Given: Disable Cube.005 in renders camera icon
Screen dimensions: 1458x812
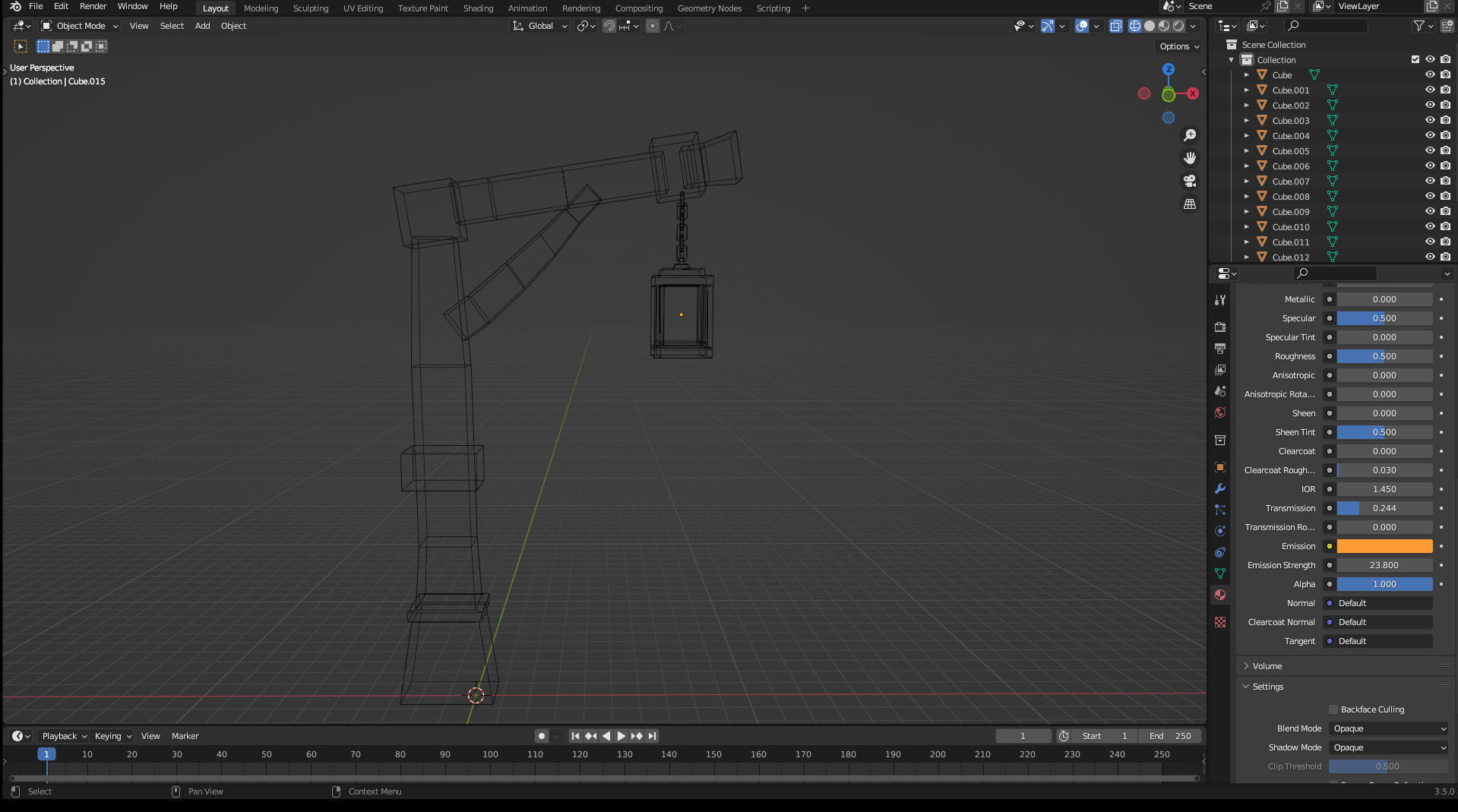Looking at the screenshot, I should pyautogui.click(x=1445, y=150).
